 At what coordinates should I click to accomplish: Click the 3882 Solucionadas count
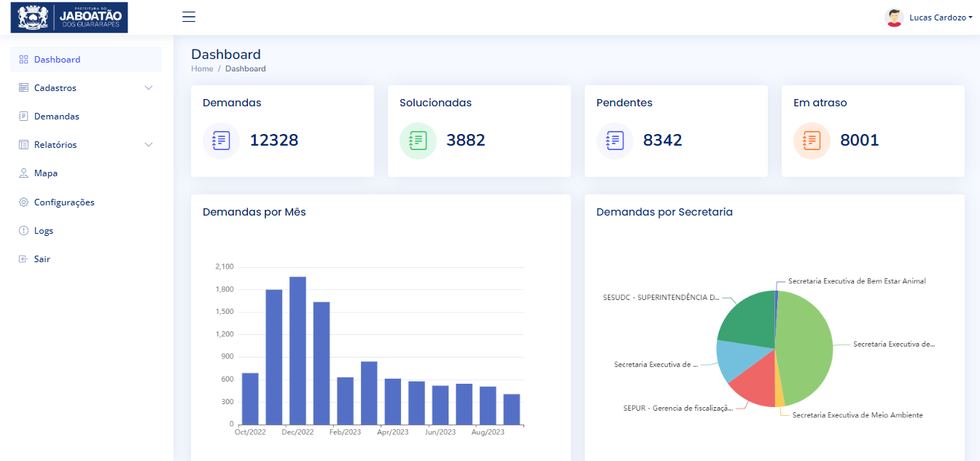(x=466, y=141)
